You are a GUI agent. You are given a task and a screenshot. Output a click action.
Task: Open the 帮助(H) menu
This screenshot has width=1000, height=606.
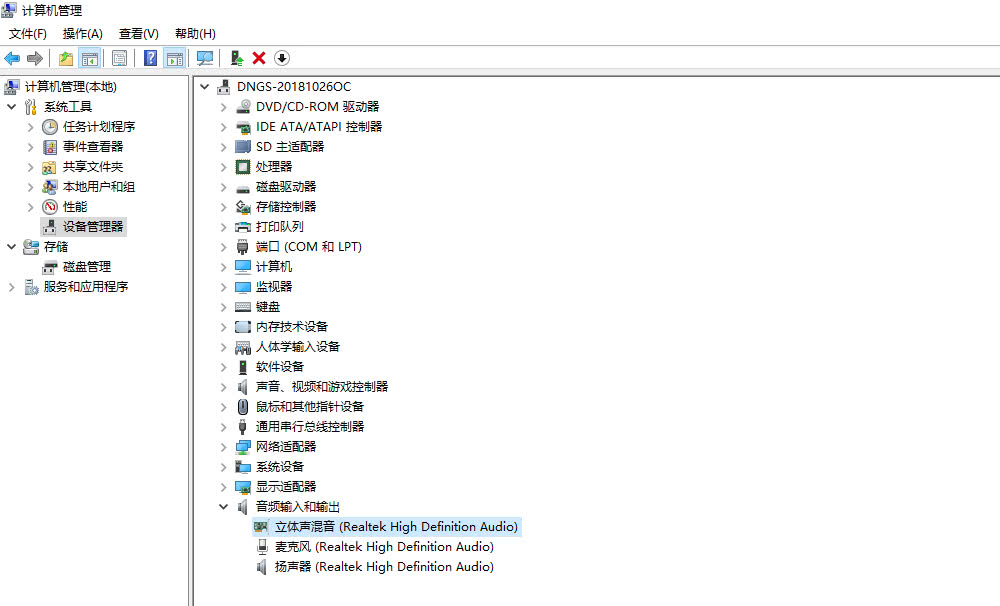(x=195, y=34)
